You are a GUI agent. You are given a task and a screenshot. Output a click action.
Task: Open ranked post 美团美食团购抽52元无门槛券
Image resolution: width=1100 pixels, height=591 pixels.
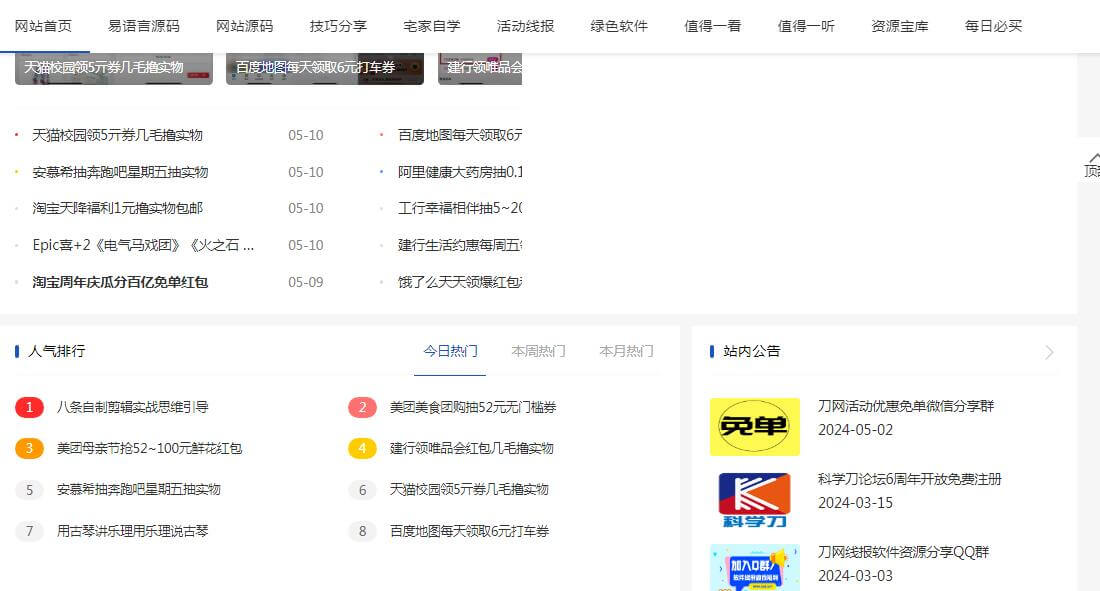(473, 407)
